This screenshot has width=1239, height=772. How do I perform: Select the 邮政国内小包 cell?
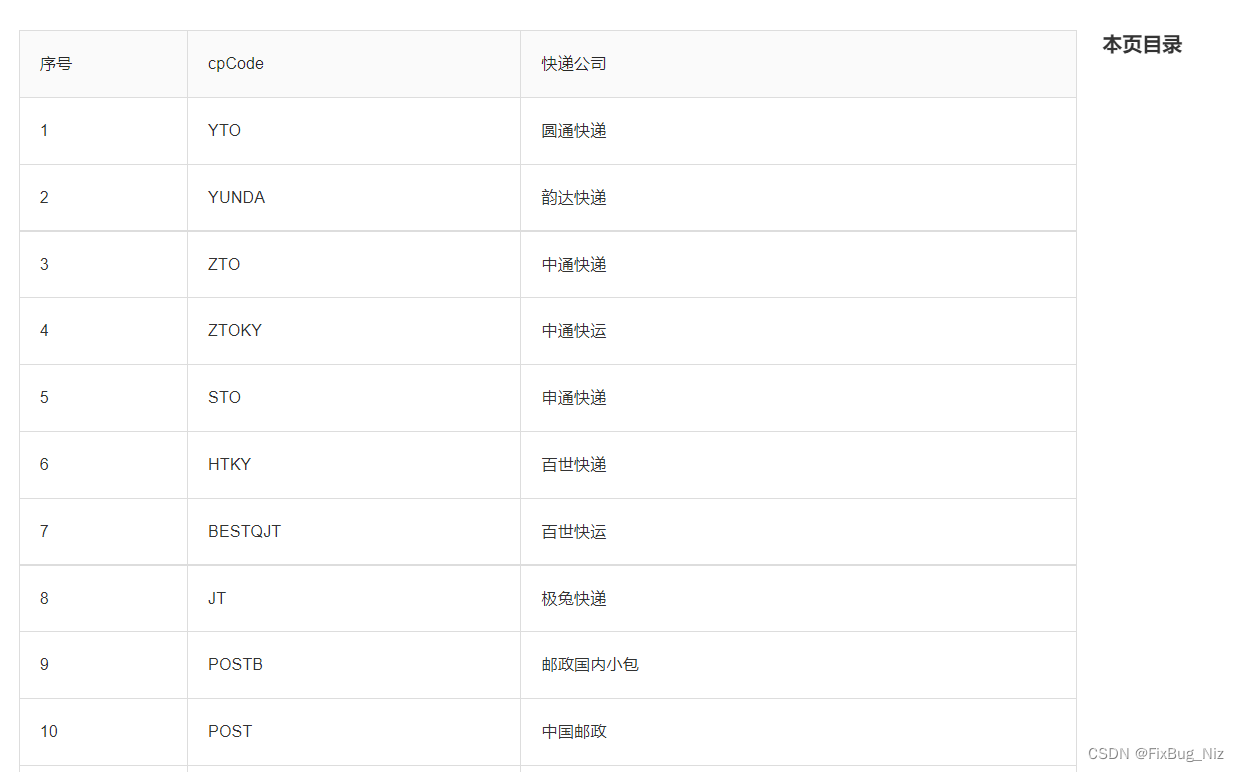(590, 665)
